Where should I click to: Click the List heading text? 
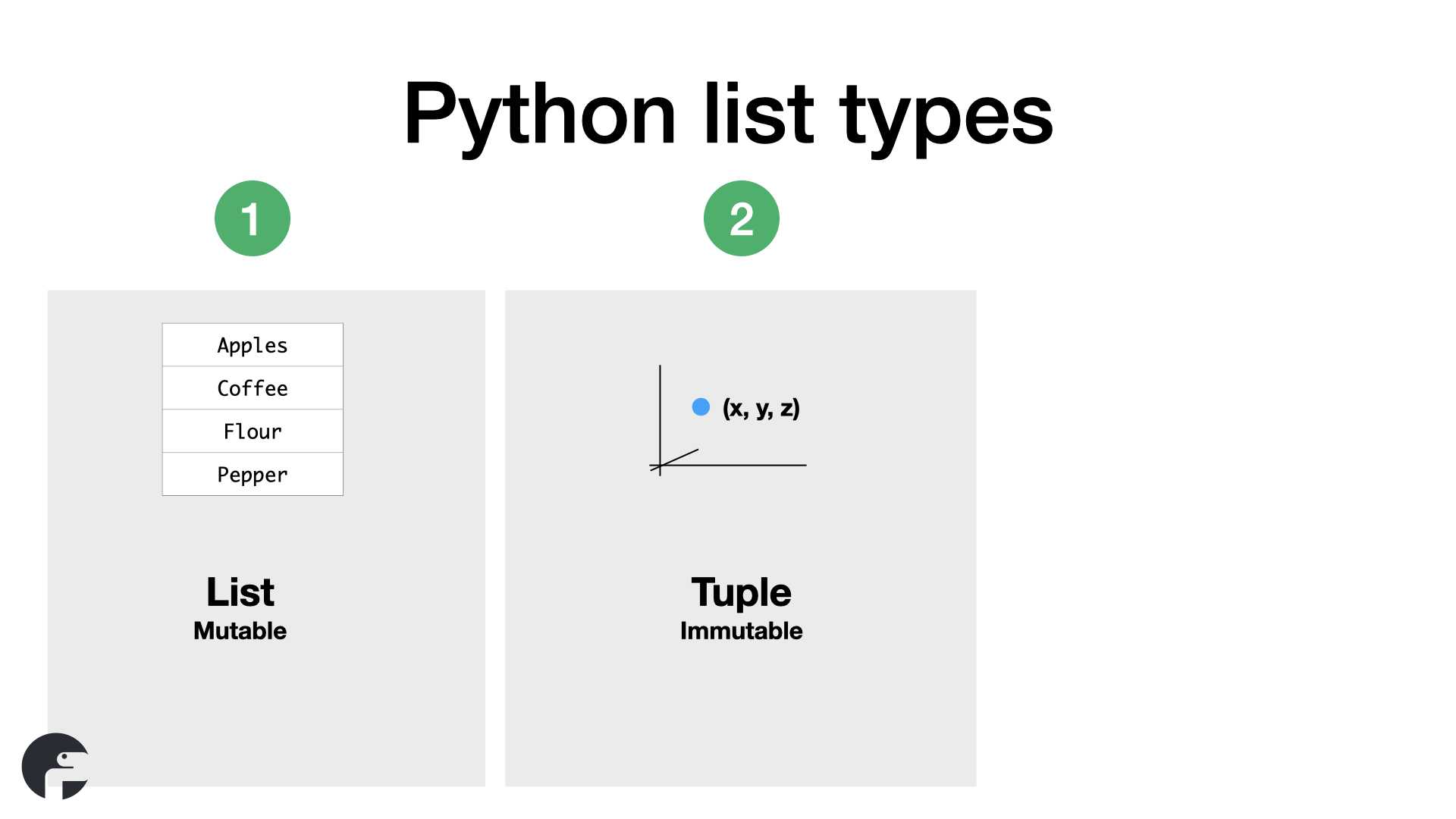(240, 592)
